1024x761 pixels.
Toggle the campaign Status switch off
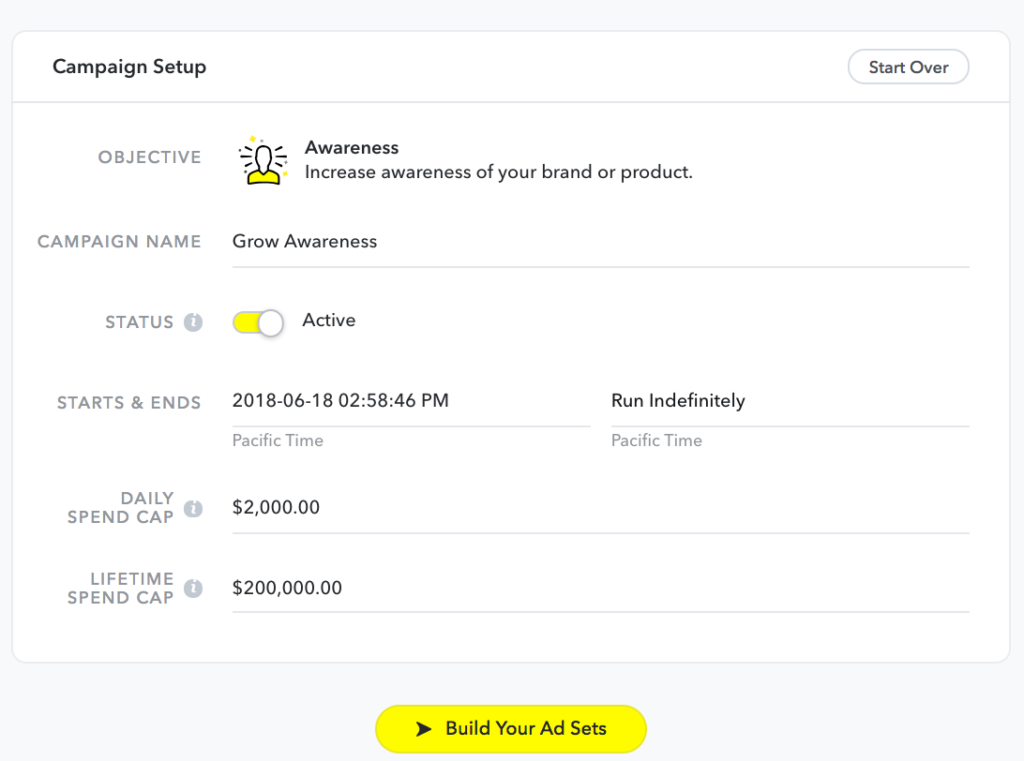(257, 322)
